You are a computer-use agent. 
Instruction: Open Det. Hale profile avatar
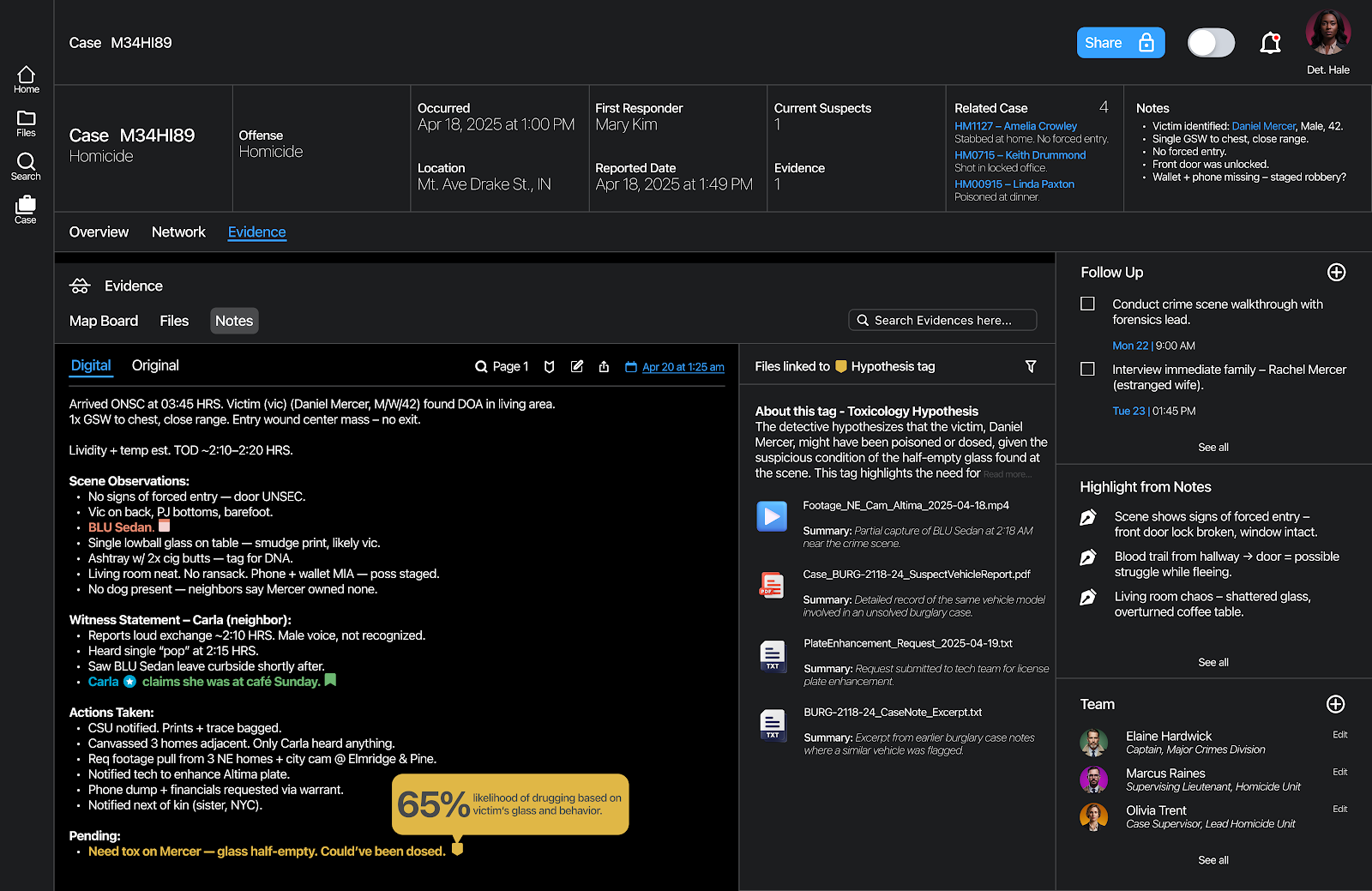1327,33
